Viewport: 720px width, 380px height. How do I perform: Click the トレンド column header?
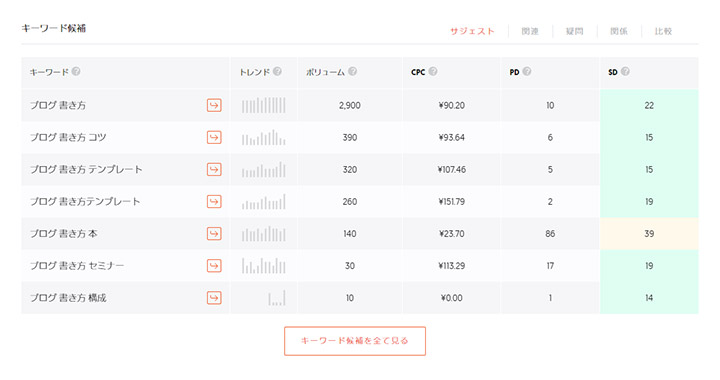tap(255, 72)
